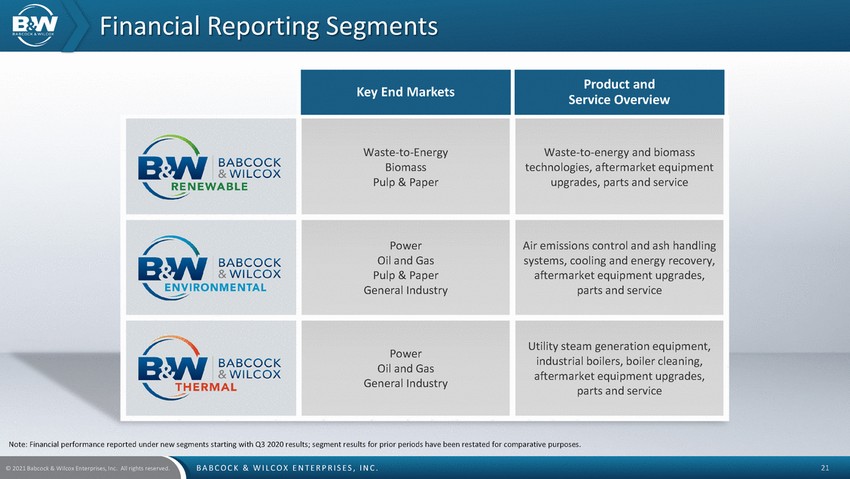The width and height of the screenshot is (850, 479).
Task: Select the 'ENVIRONMENTAL' blue label
Action: [x=215, y=287]
